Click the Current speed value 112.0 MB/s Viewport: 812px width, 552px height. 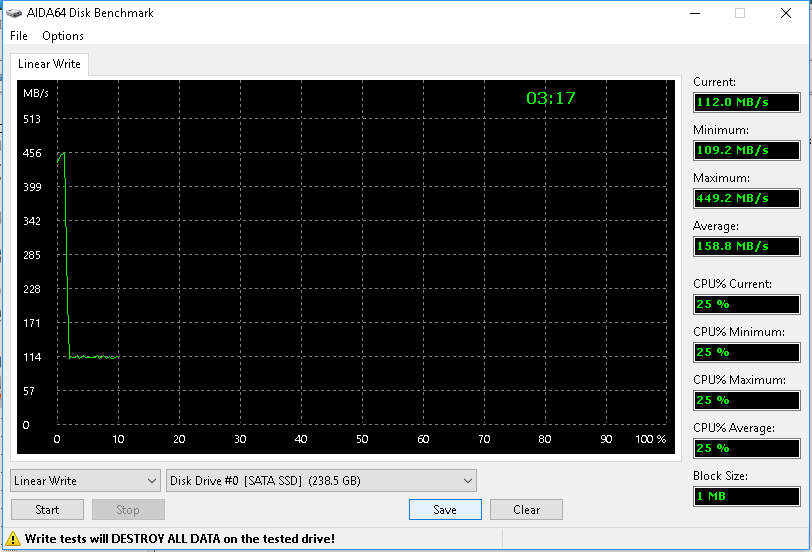[x=746, y=102]
